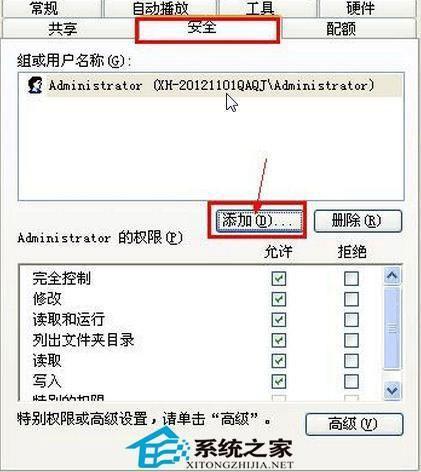Click the 删除 button
Viewport: 421px width, 472px height.
358,221
